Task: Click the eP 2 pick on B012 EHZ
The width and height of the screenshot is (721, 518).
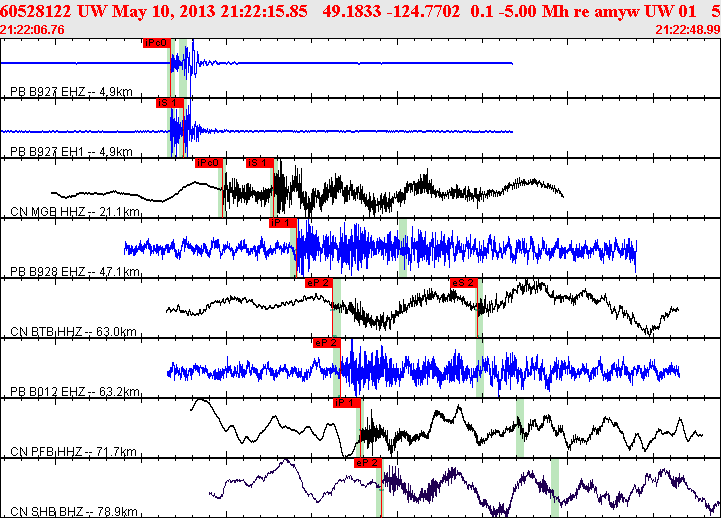Action: (326, 343)
